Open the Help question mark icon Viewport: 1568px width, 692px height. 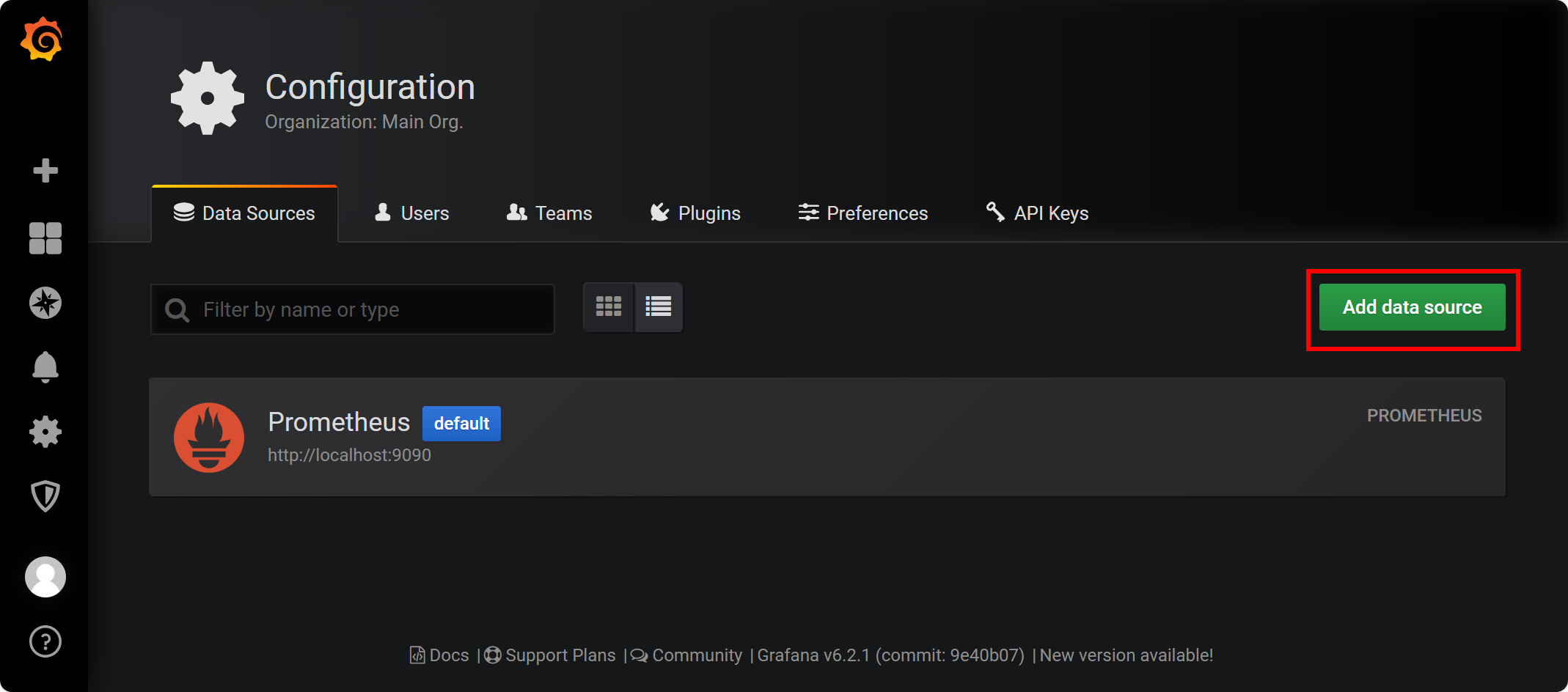pyautogui.click(x=45, y=641)
